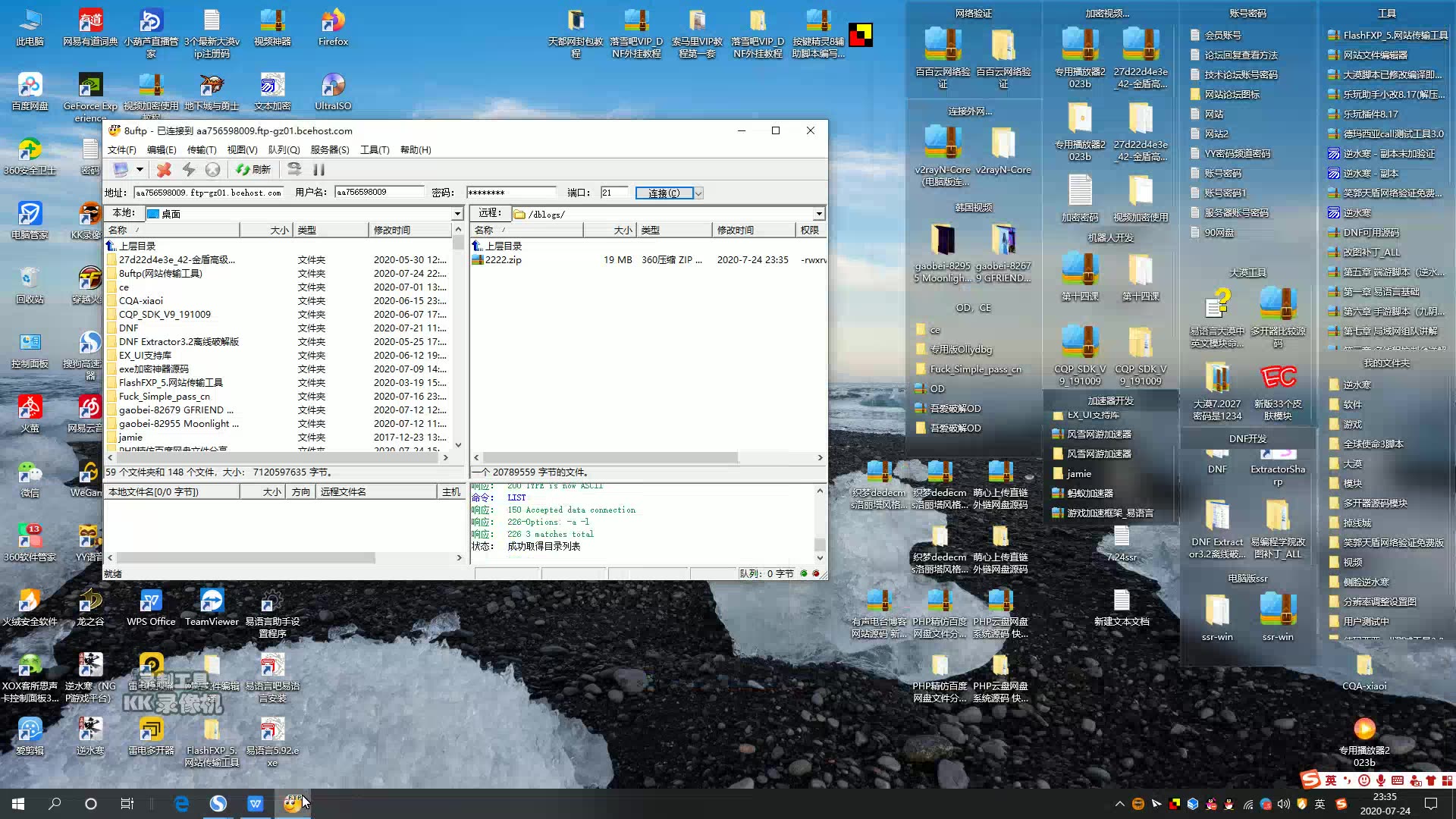The height and width of the screenshot is (819, 1456).
Task: Select the UltraISO desktop icon
Action: coord(334,92)
